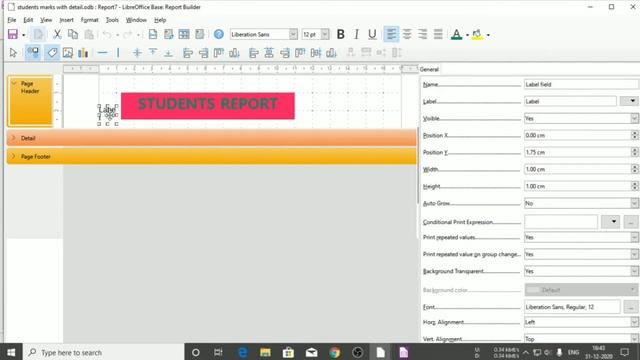The height and width of the screenshot is (360, 640).
Task: Click the Shrink from bottom icon
Action: (x=168, y=53)
